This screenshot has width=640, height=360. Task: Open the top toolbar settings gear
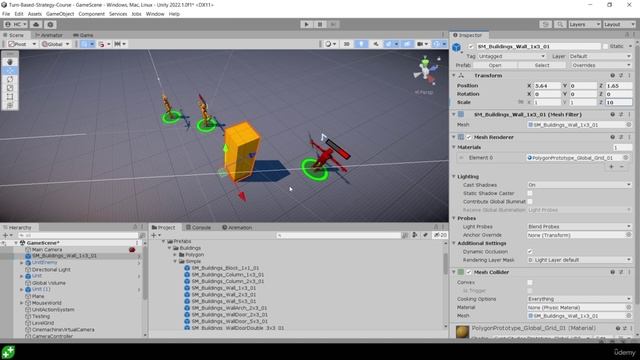(x=50, y=24)
